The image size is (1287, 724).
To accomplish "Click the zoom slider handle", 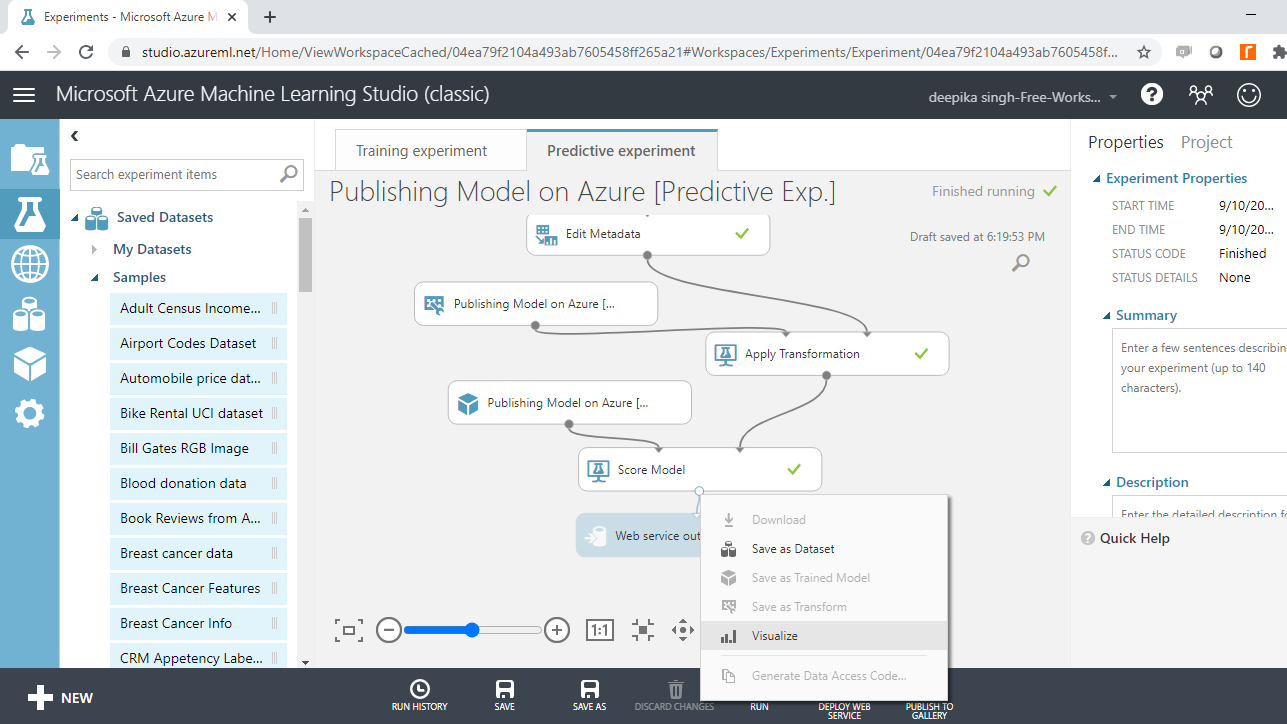I will coord(472,630).
